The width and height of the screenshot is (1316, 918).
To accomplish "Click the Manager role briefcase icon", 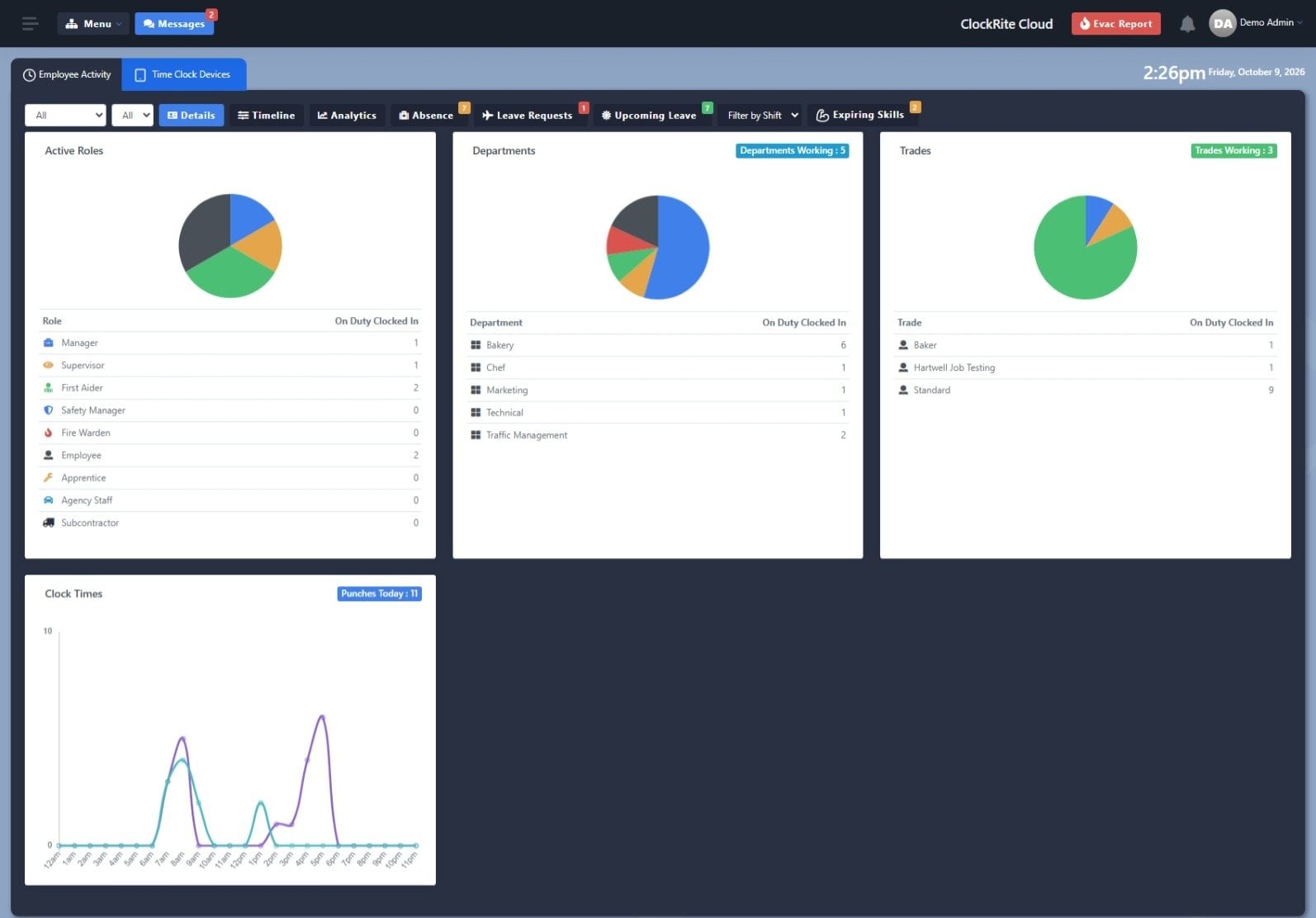I will [x=48, y=343].
